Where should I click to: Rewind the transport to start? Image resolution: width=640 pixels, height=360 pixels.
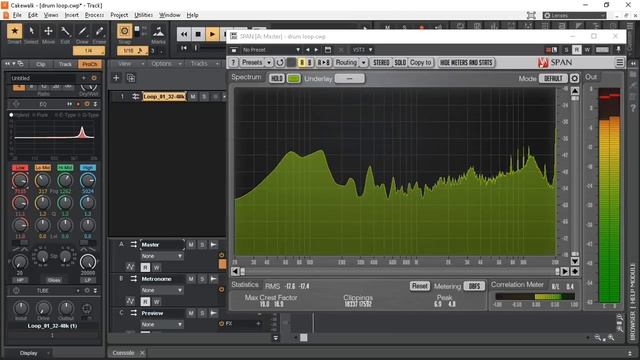click(x=184, y=34)
